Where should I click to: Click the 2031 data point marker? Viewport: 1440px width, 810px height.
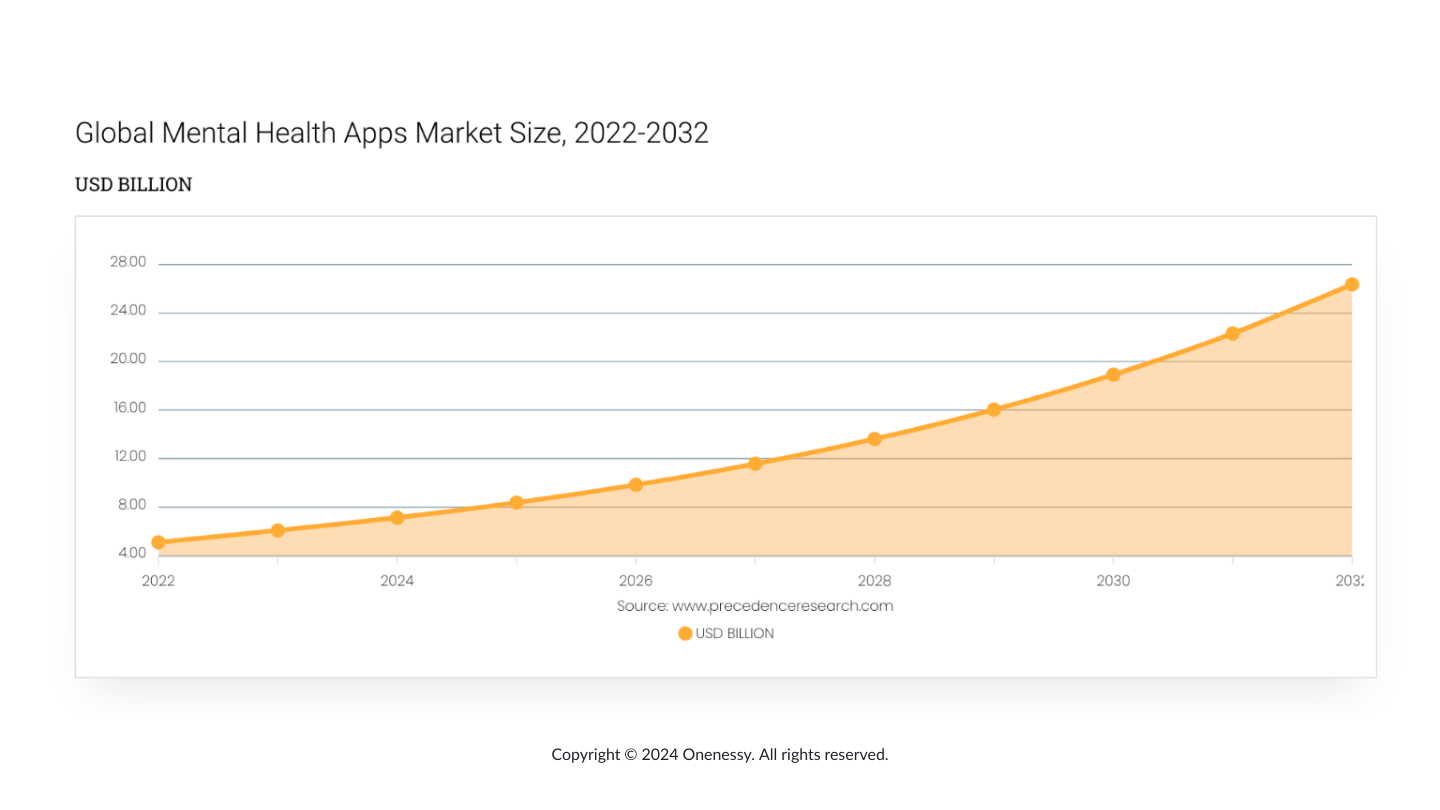tap(1232, 333)
